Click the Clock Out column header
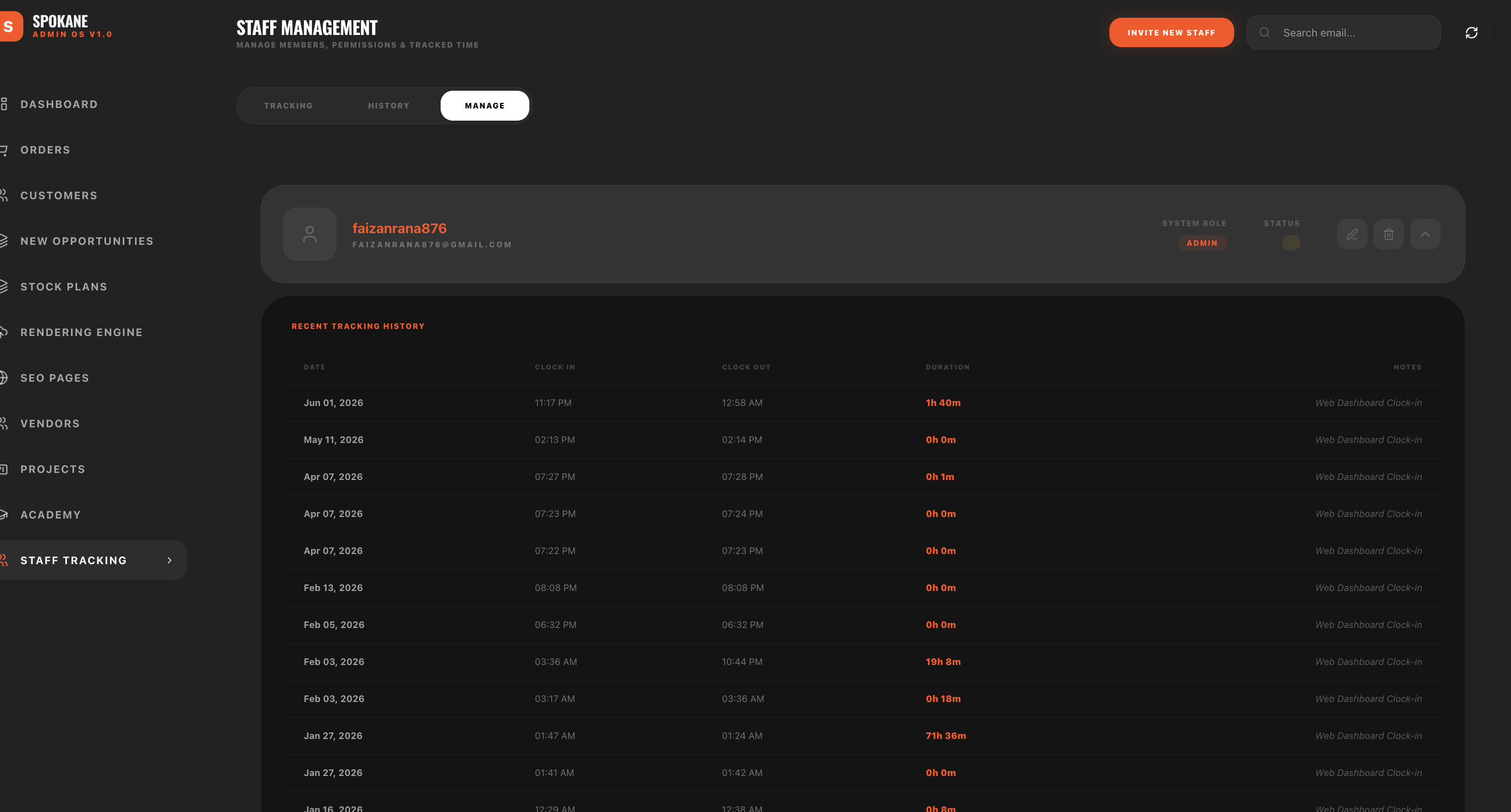1511x812 pixels. point(746,367)
